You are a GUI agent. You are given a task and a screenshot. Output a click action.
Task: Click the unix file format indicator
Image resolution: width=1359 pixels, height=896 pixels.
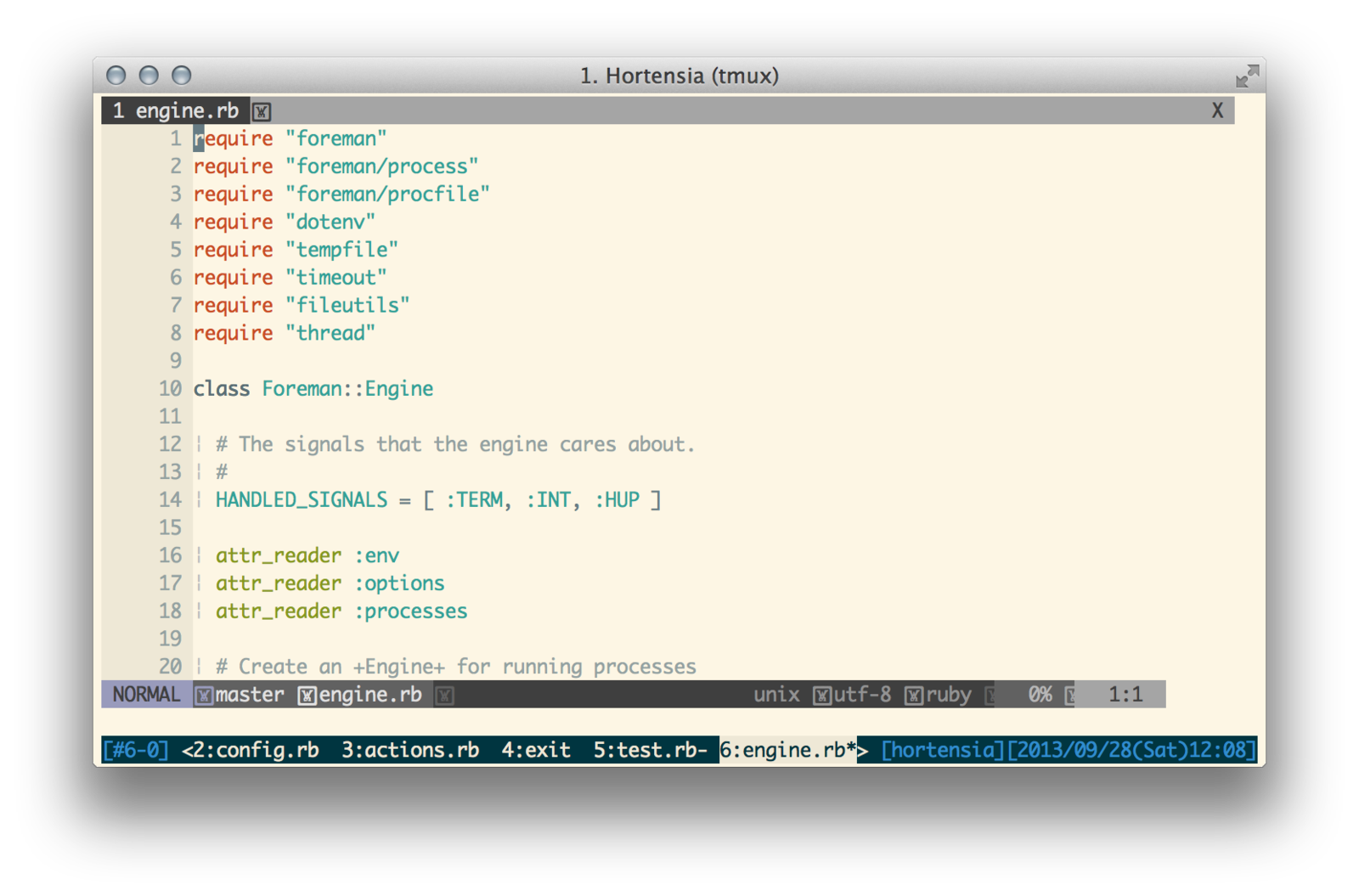776,695
